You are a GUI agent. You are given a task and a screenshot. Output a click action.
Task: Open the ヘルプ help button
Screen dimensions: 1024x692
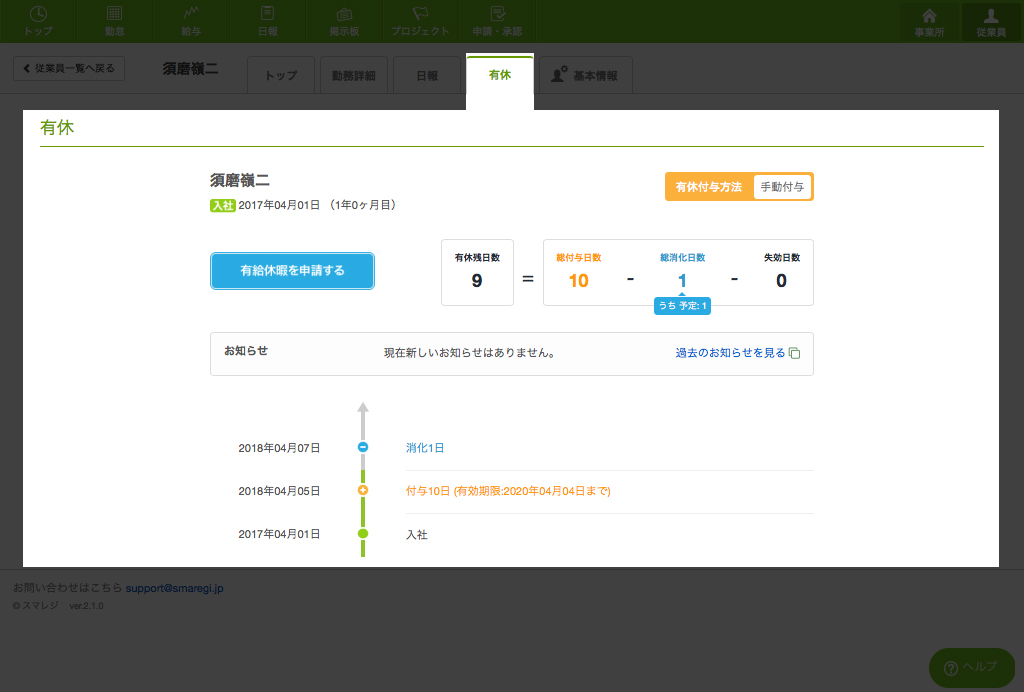pos(972,668)
